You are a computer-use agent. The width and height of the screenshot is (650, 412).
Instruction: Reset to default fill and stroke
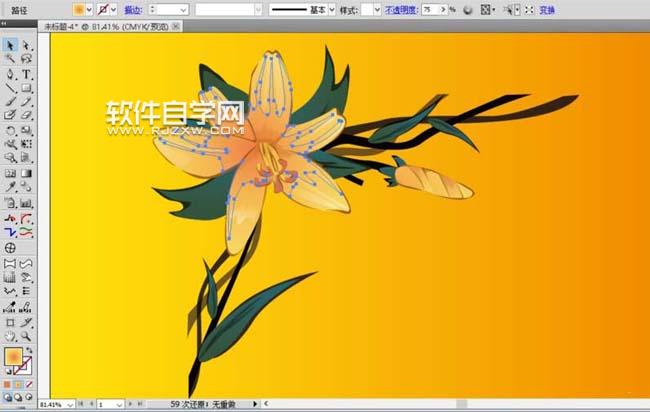tap(8, 371)
